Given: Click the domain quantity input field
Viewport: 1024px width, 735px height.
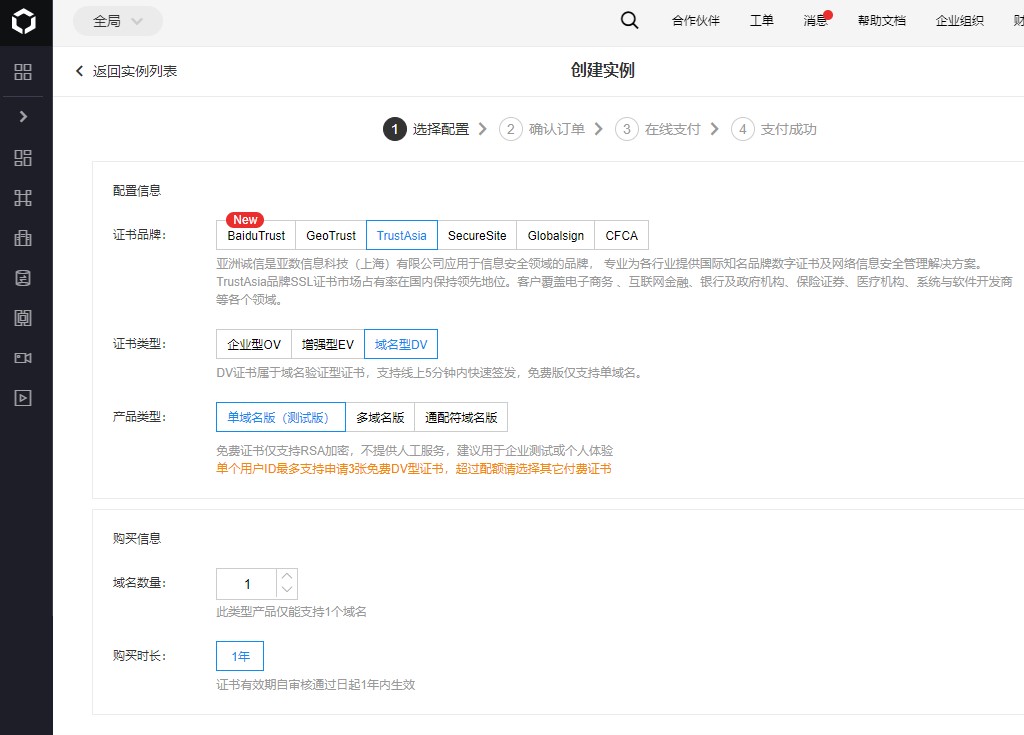Looking at the screenshot, I should [x=248, y=583].
